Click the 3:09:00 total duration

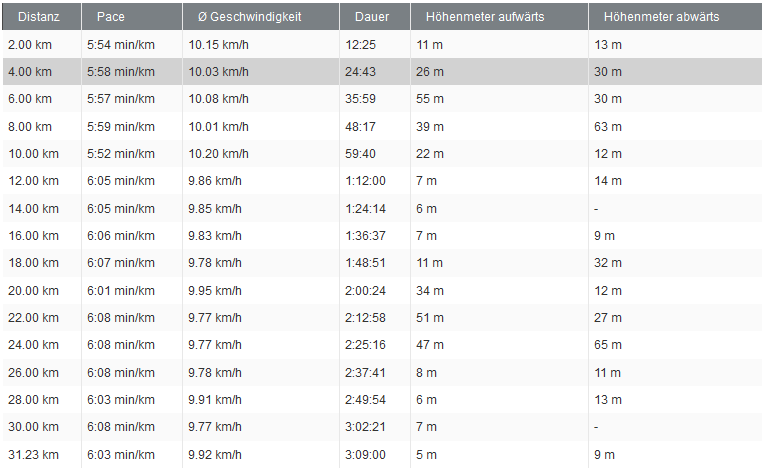coord(366,454)
